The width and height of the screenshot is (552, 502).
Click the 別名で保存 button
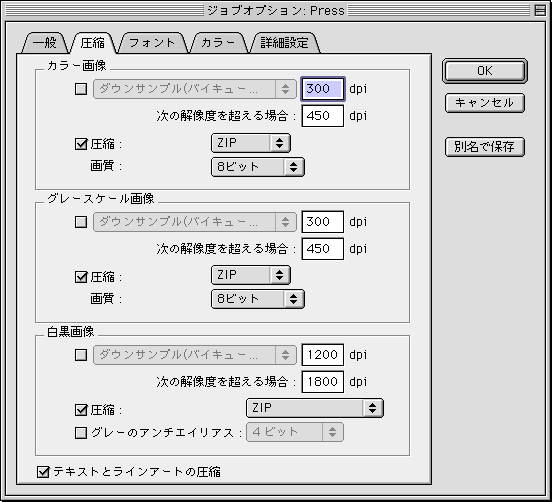[485, 147]
